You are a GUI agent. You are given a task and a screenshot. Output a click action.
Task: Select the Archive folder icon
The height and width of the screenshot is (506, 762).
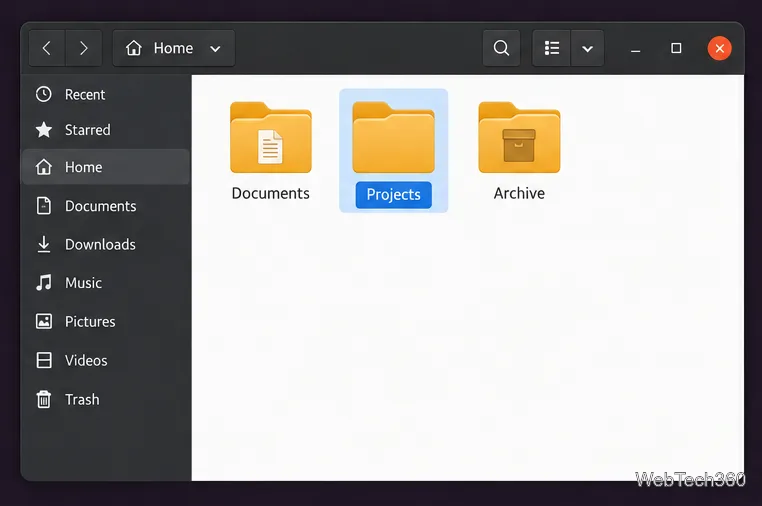point(519,138)
